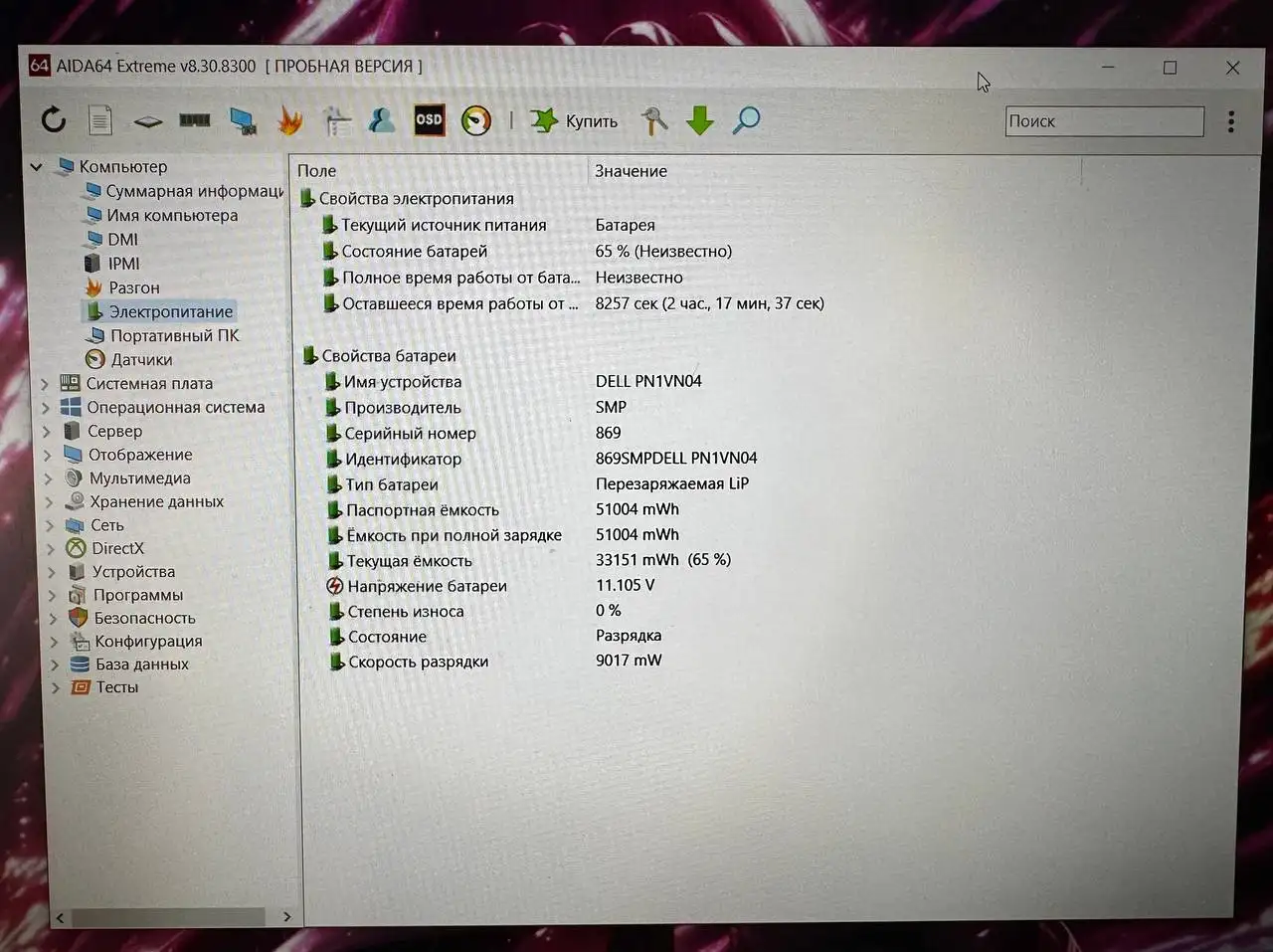Open the OSD panel icon
Viewport: 1273px width, 952px height.
pos(429,120)
